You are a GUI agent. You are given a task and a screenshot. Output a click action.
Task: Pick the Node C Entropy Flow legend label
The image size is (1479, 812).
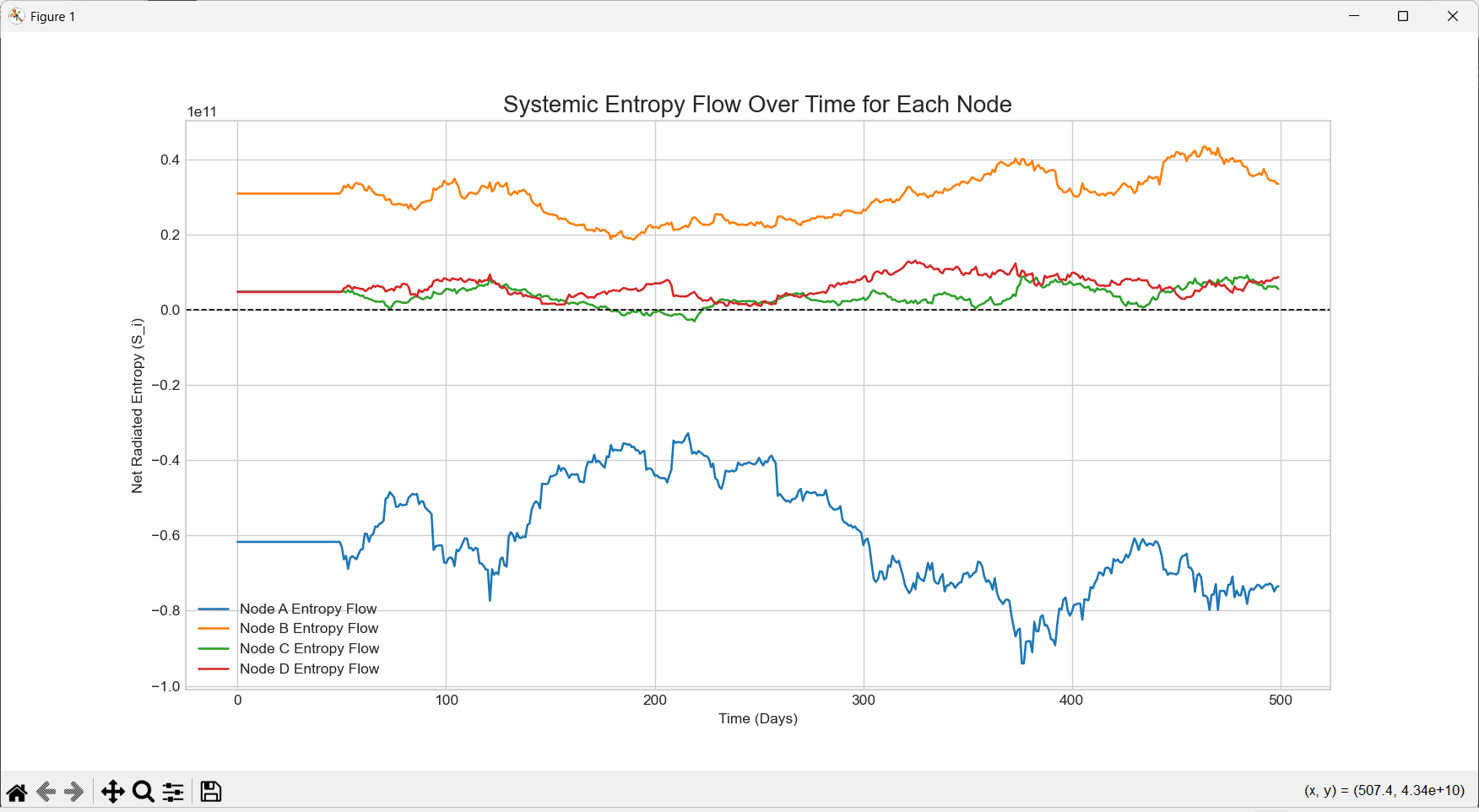(x=309, y=648)
